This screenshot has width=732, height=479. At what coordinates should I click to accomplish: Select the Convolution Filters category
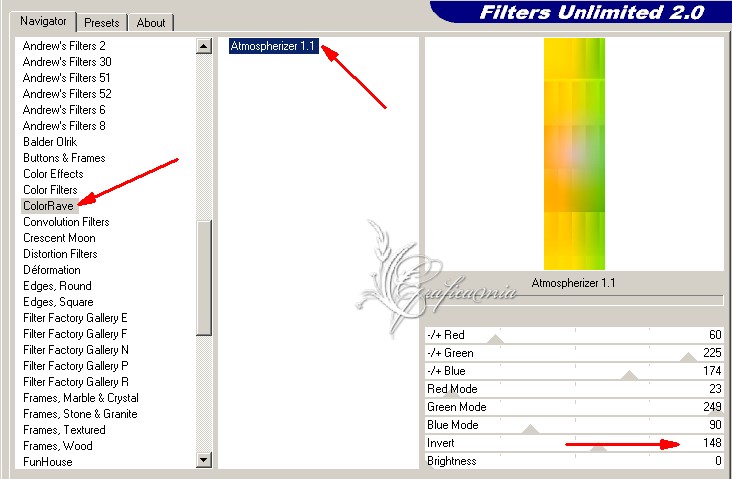[x=66, y=222]
